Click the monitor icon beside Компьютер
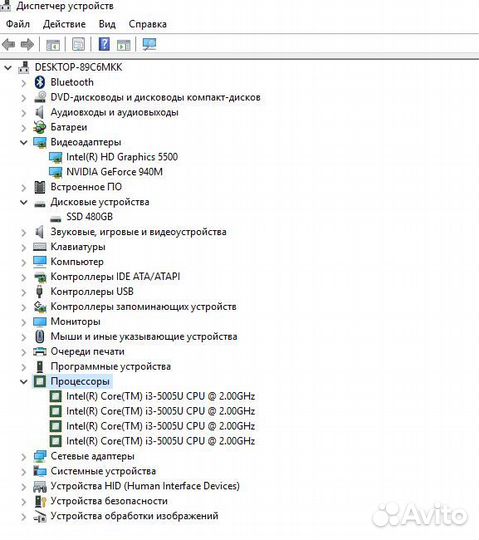The height and width of the screenshot is (540, 479). pos(40,262)
